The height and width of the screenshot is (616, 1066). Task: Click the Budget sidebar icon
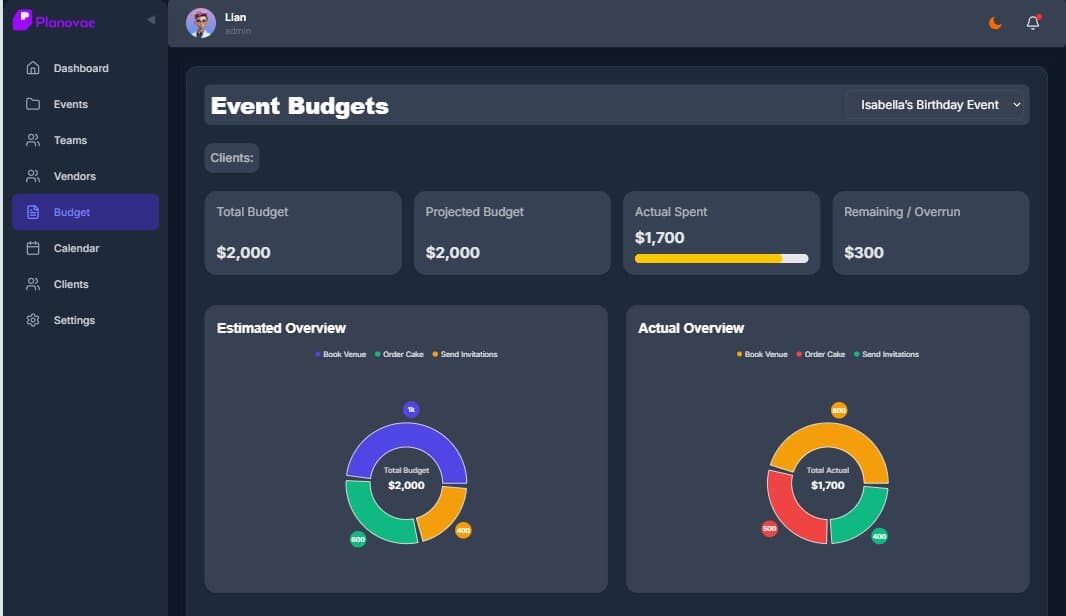point(34,212)
